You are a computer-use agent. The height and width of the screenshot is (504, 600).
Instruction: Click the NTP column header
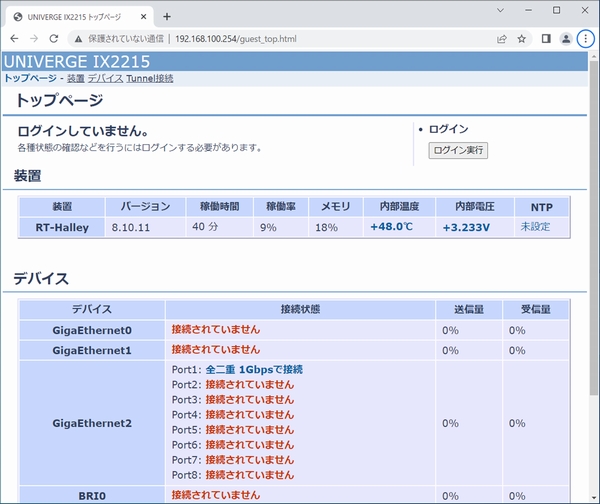(x=541, y=207)
